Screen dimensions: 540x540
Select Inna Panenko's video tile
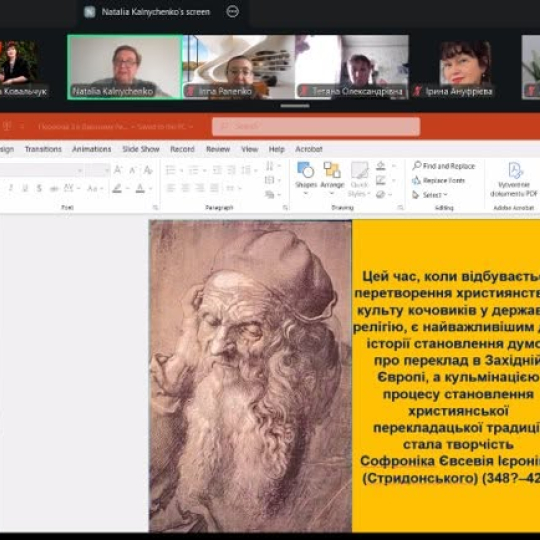(x=239, y=67)
